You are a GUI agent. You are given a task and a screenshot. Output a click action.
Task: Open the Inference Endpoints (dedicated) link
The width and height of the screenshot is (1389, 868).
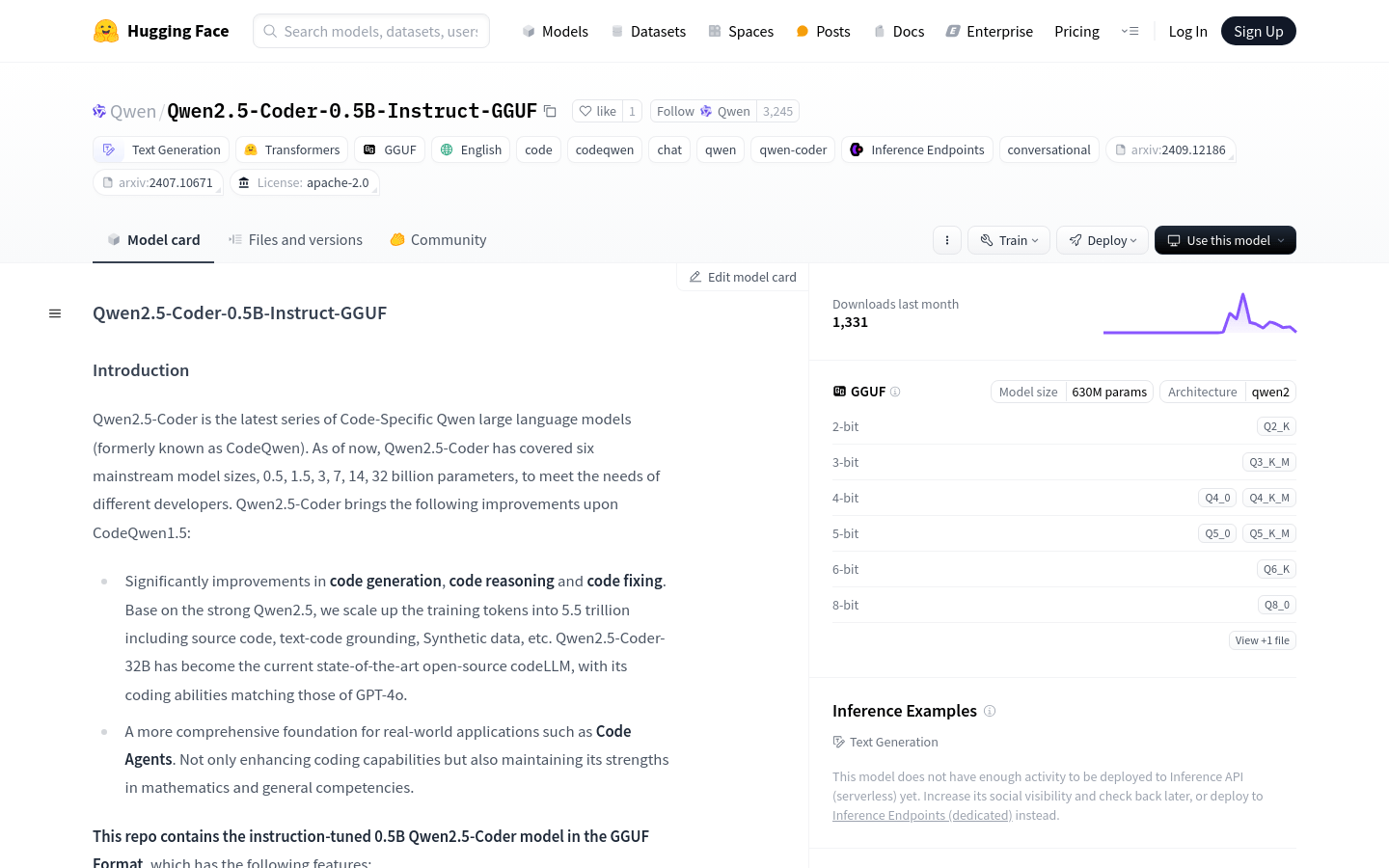pyautogui.click(x=921, y=815)
